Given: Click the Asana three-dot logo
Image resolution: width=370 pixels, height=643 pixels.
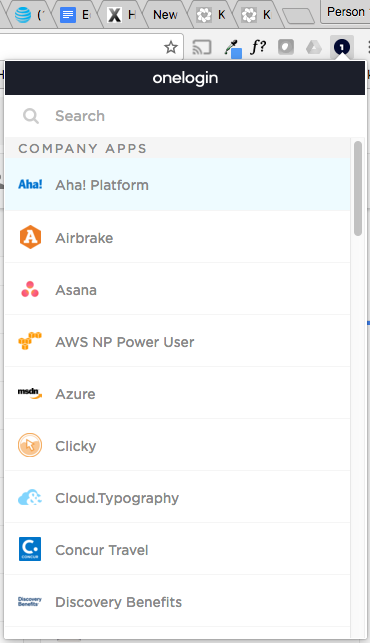Looking at the screenshot, I should click(30, 289).
